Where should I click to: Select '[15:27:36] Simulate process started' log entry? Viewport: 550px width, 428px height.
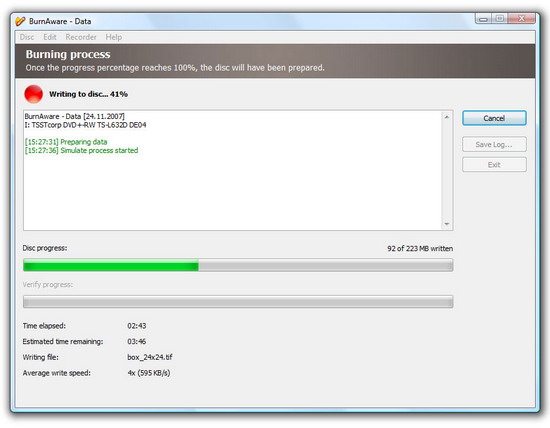tap(81, 150)
